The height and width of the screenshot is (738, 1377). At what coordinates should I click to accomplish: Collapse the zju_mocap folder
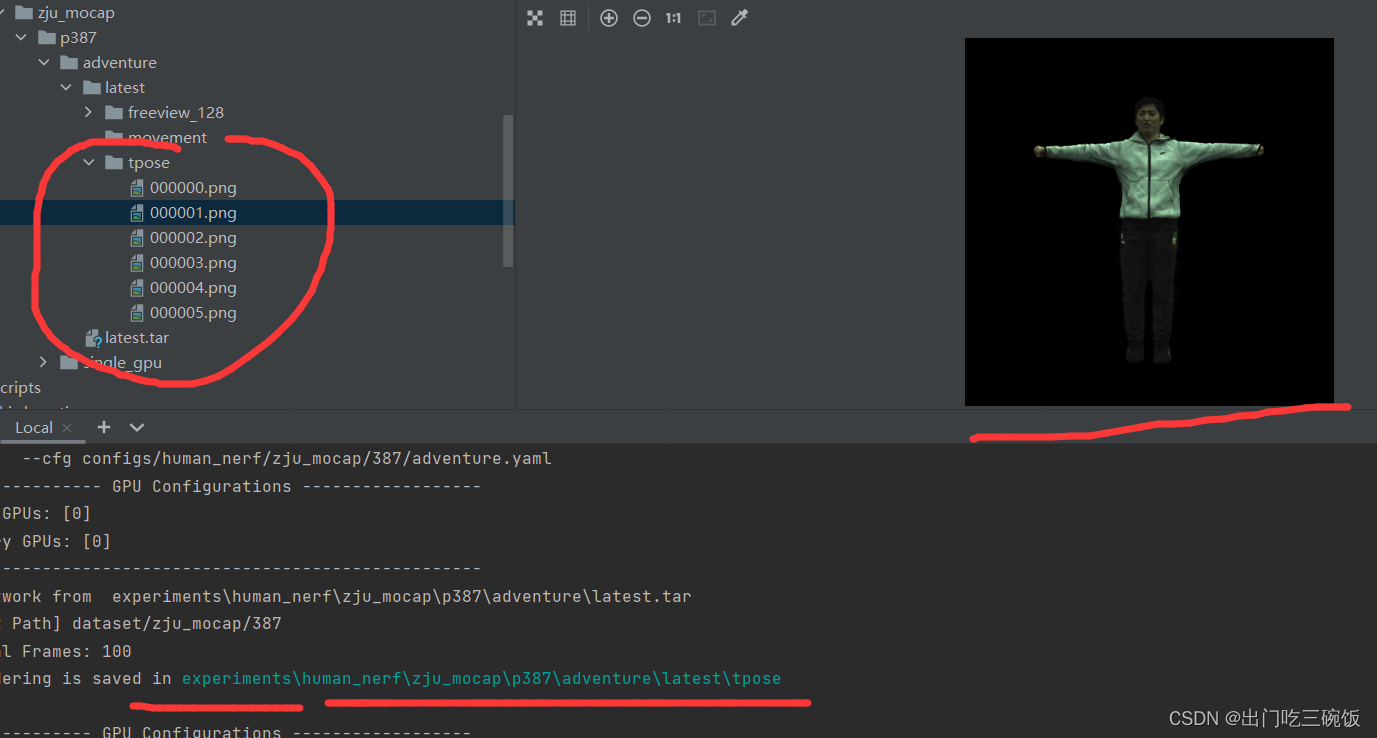(x=0, y=13)
